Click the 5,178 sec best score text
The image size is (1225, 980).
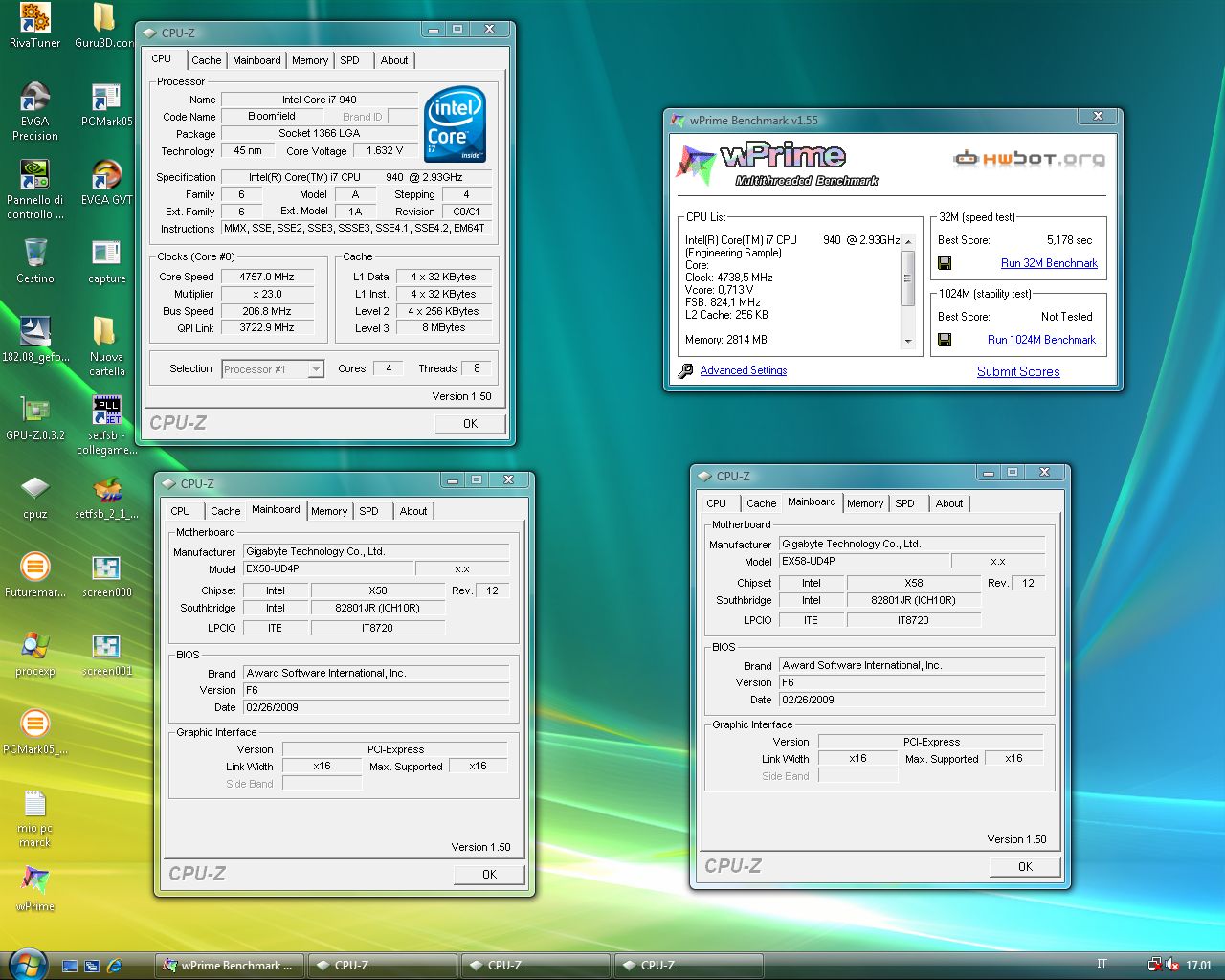point(1069,240)
